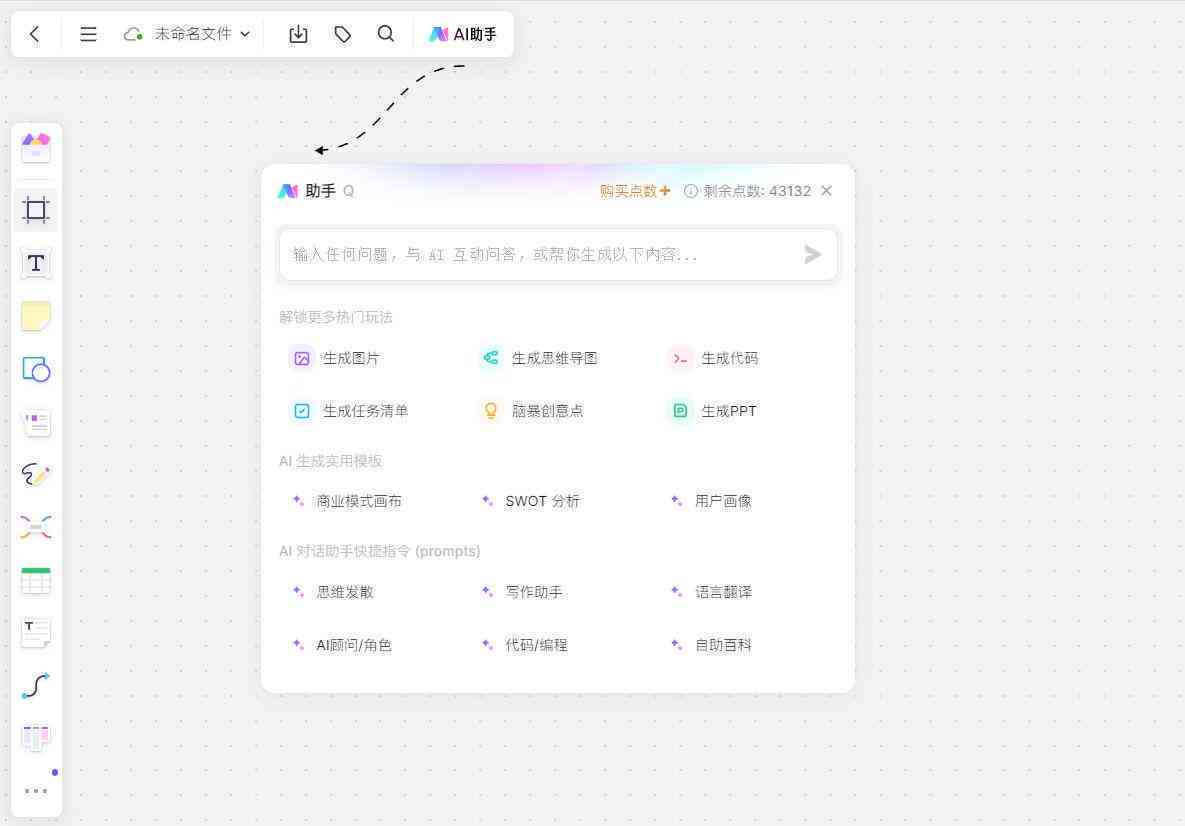Screen dimensions: 1185x826
Task: Select the Sticky note tool
Action: (36, 316)
